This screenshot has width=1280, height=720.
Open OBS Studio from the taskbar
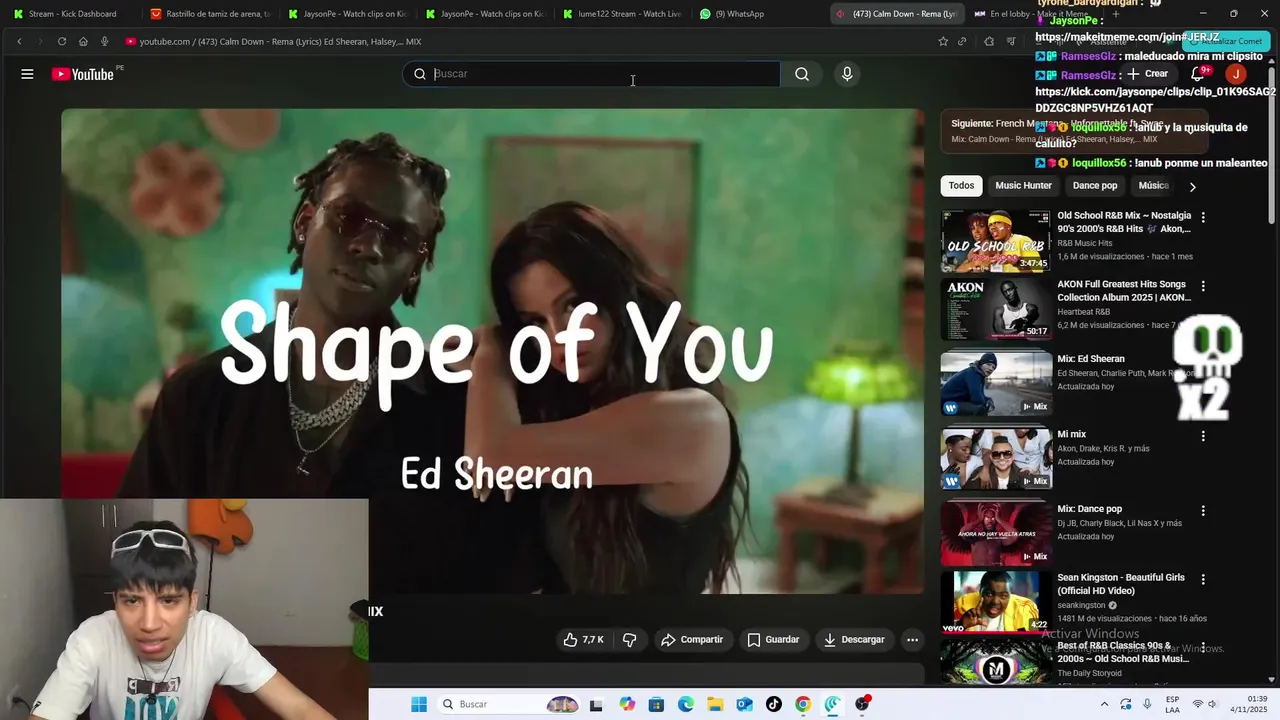pos(862,704)
